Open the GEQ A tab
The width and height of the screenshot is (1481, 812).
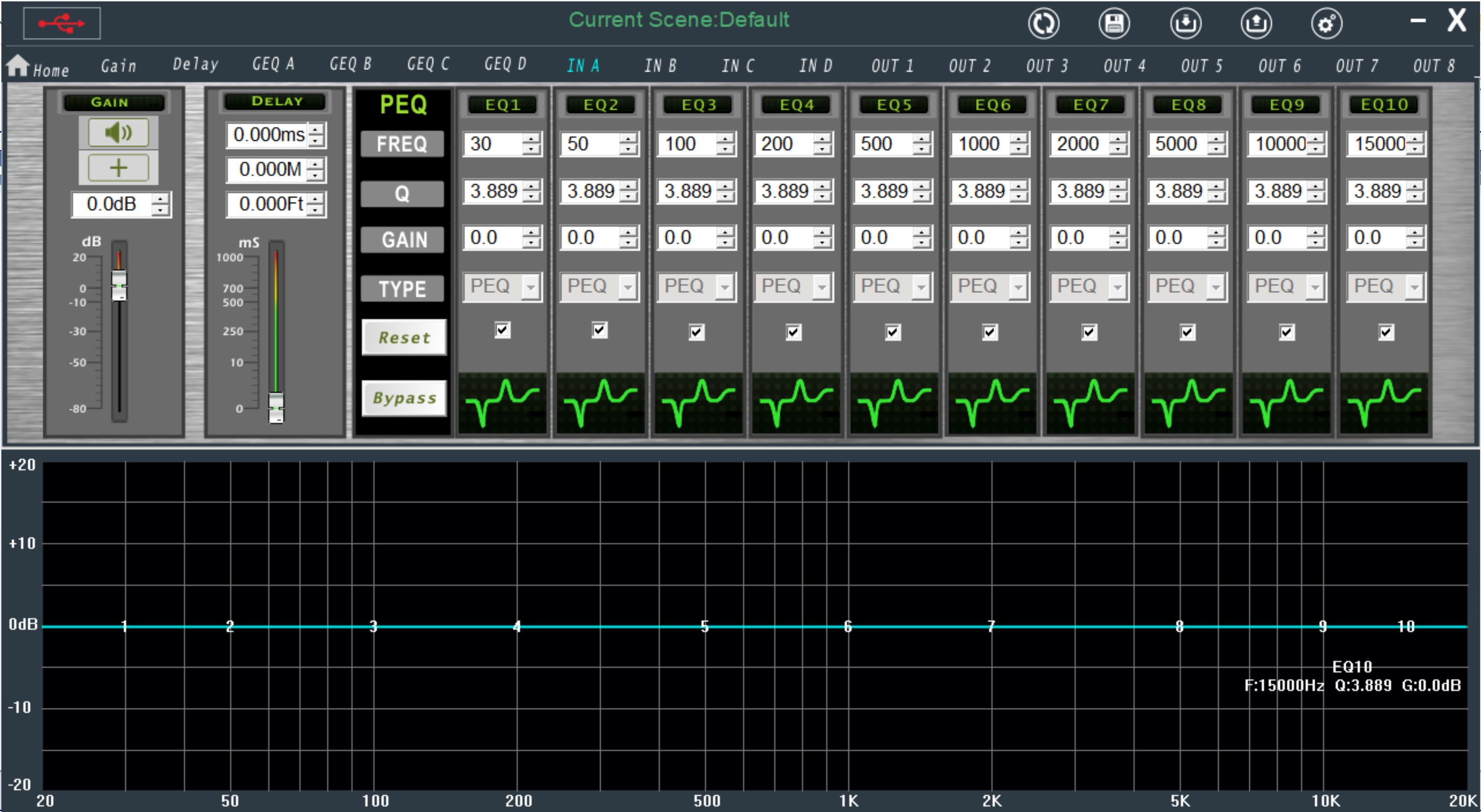pyautogui.click(x=273, y=64)
